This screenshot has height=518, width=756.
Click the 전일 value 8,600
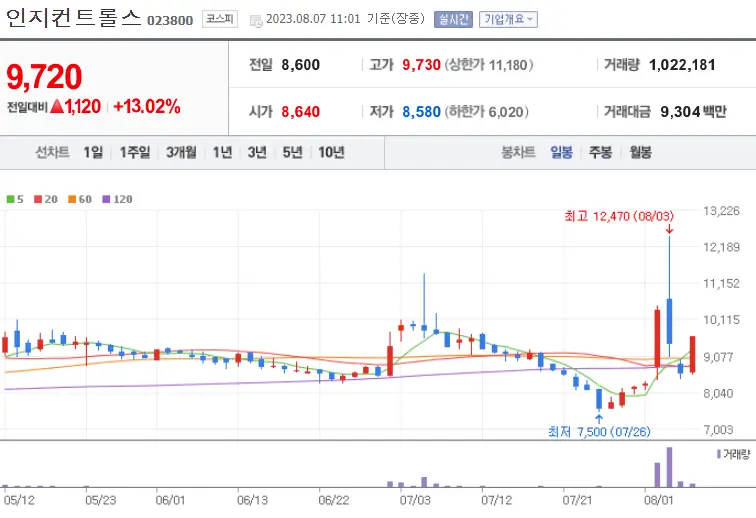tap(300, 65)
